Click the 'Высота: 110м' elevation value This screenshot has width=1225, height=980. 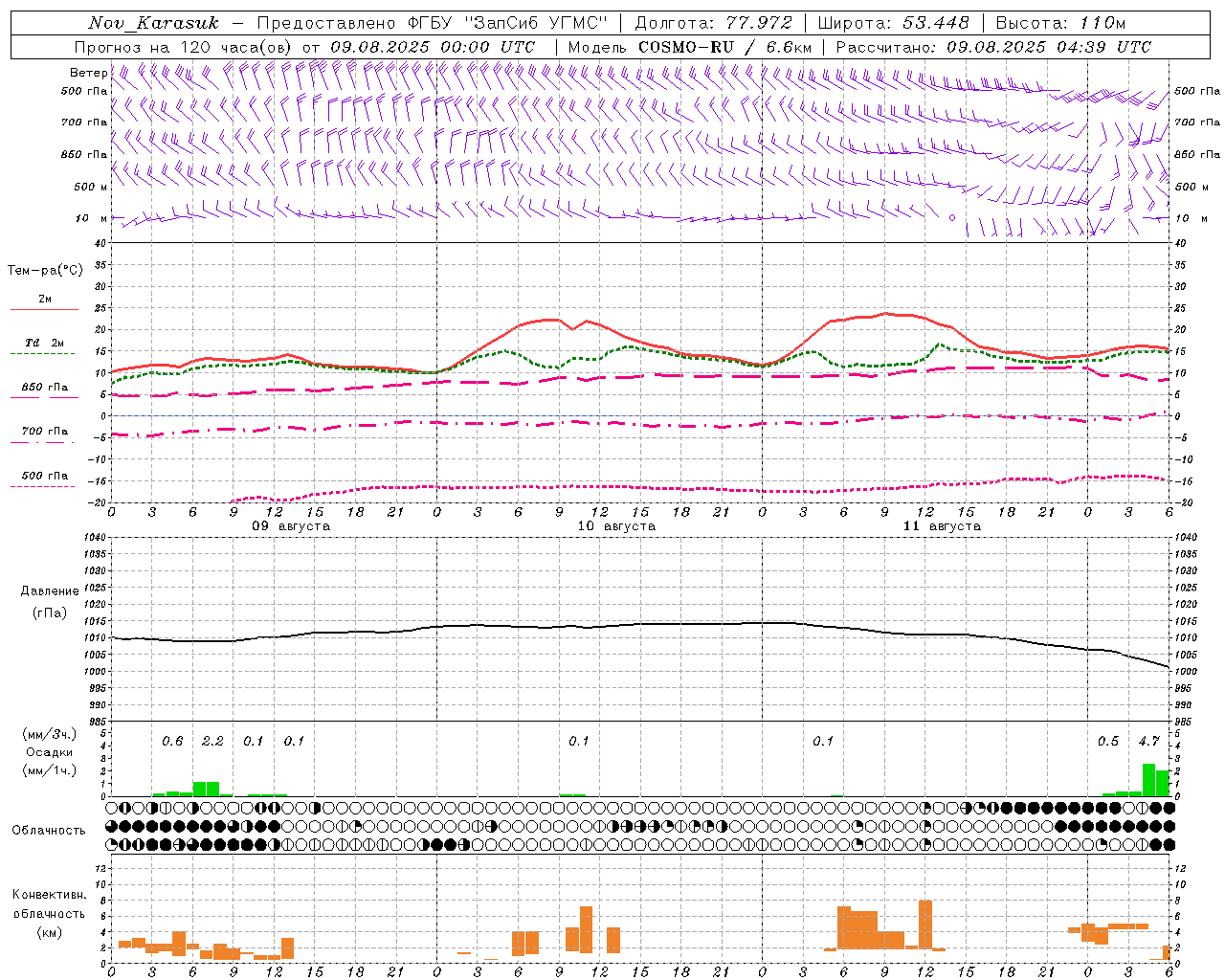coord(1060,23)
